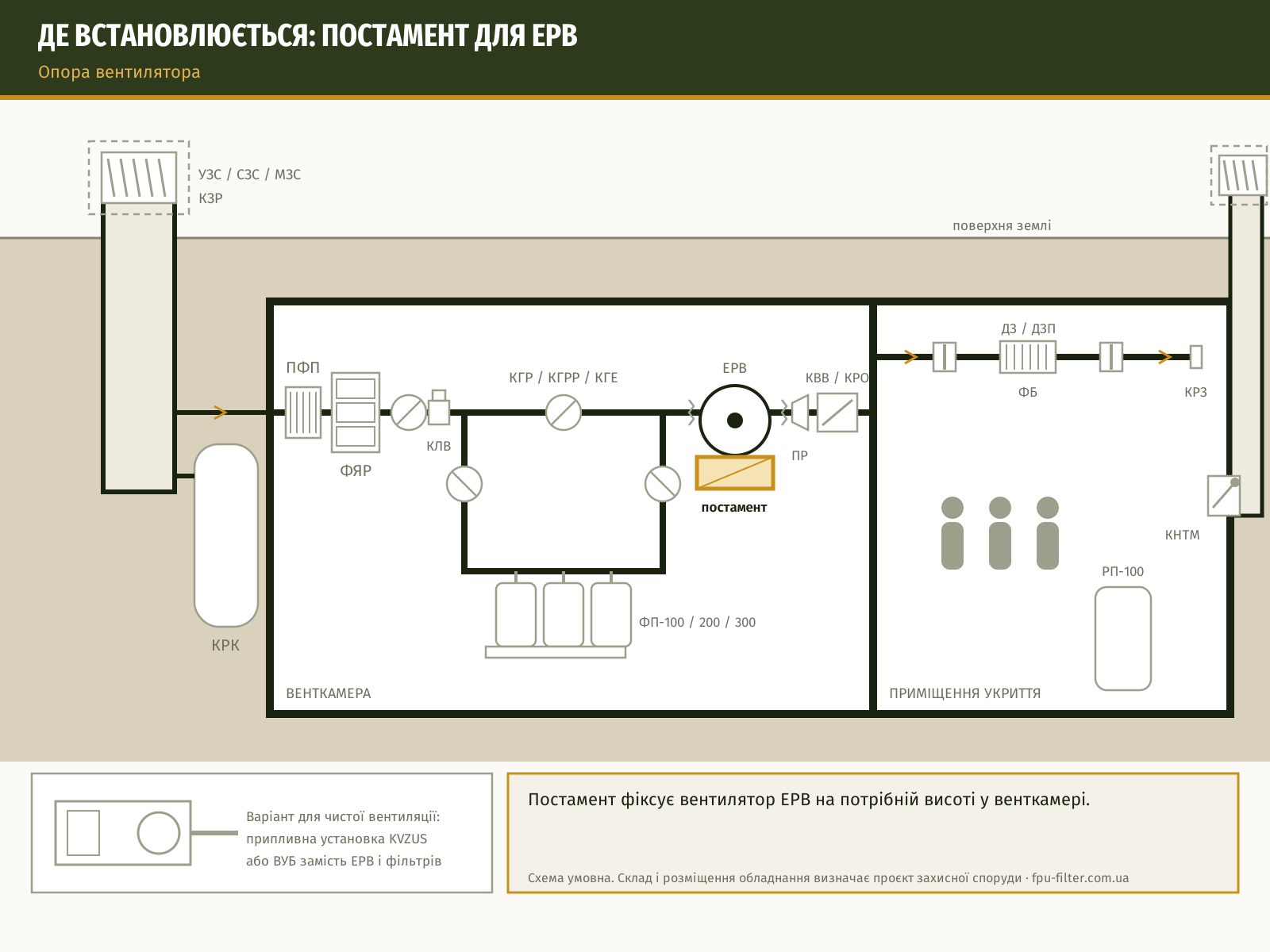Click the 'ПФП' label
1270x952 pixels.
pyautogui.click(x=303, y=368)
